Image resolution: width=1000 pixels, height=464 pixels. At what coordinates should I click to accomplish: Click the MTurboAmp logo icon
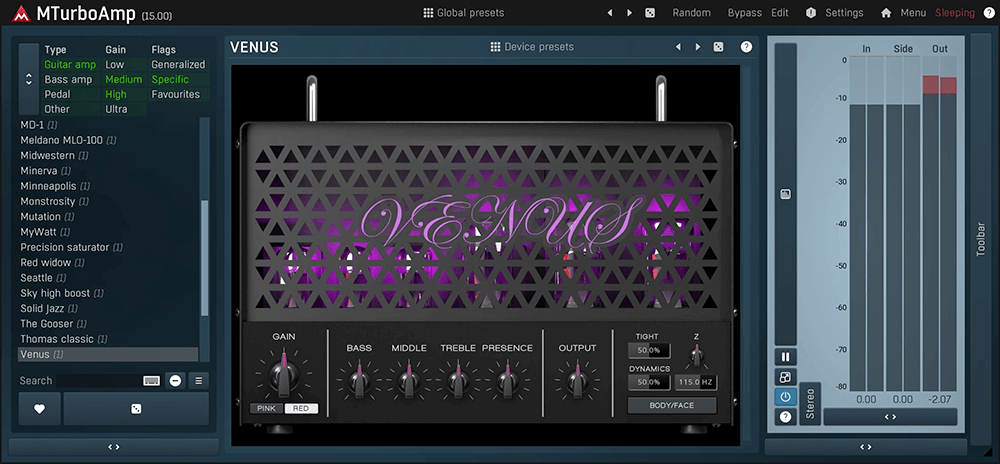pos(22,13)
